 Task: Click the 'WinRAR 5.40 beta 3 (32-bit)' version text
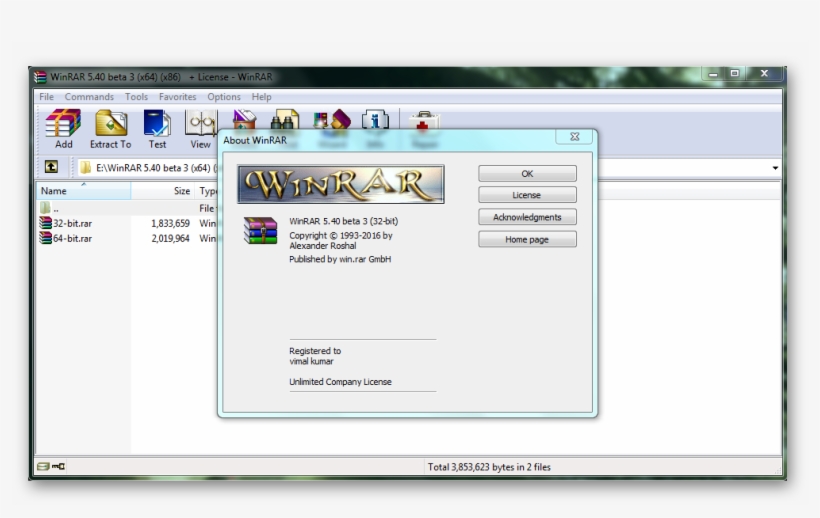(344, 221)
